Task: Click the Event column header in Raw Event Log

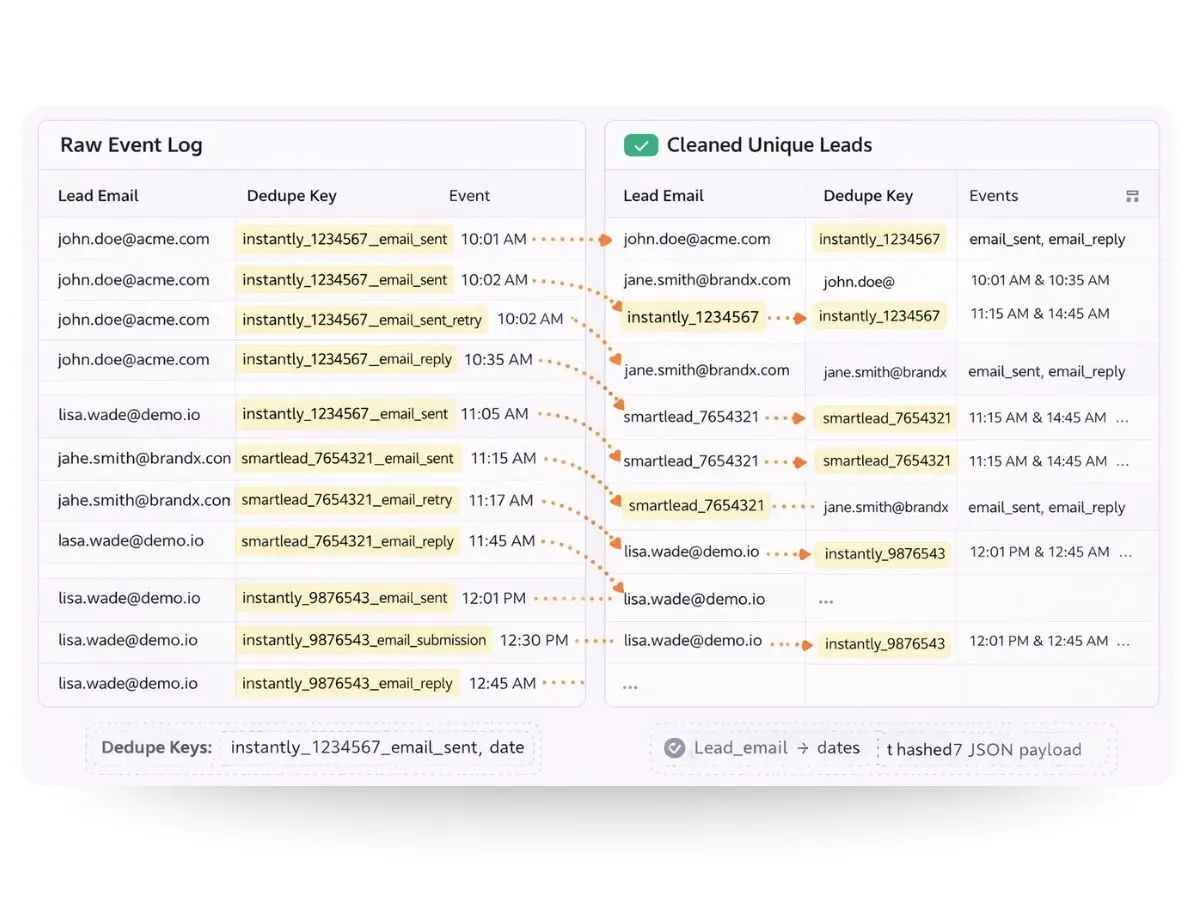Action: [x=469, y=196]
